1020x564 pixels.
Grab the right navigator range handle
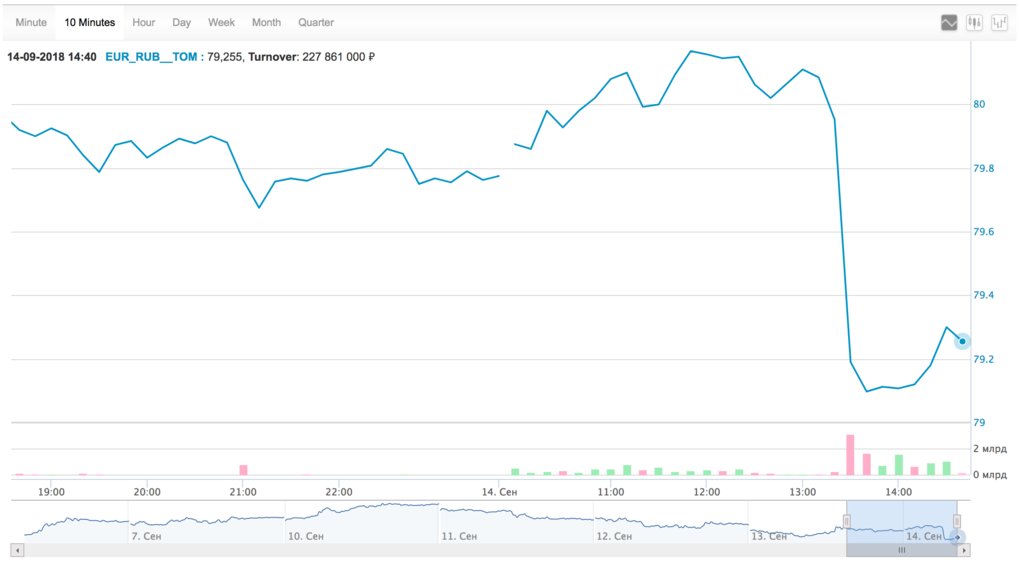click(x=957, y=521)
